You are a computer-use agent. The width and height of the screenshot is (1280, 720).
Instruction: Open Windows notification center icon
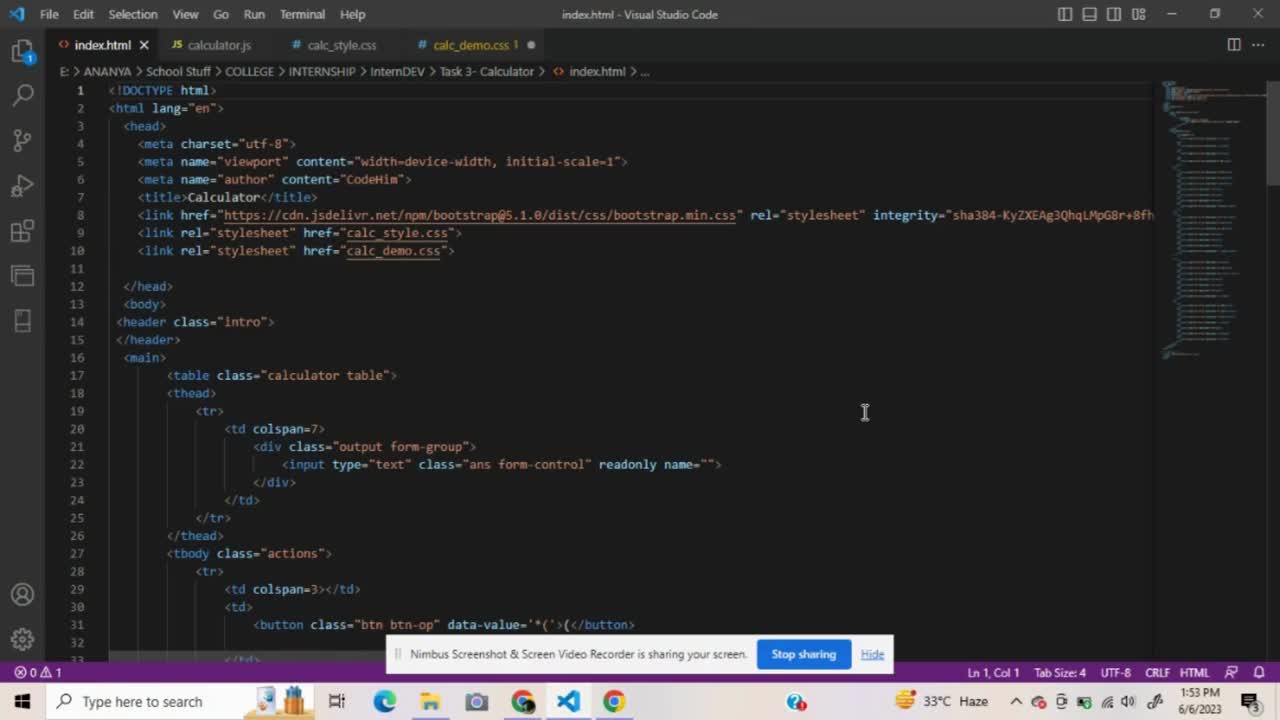1250,701
